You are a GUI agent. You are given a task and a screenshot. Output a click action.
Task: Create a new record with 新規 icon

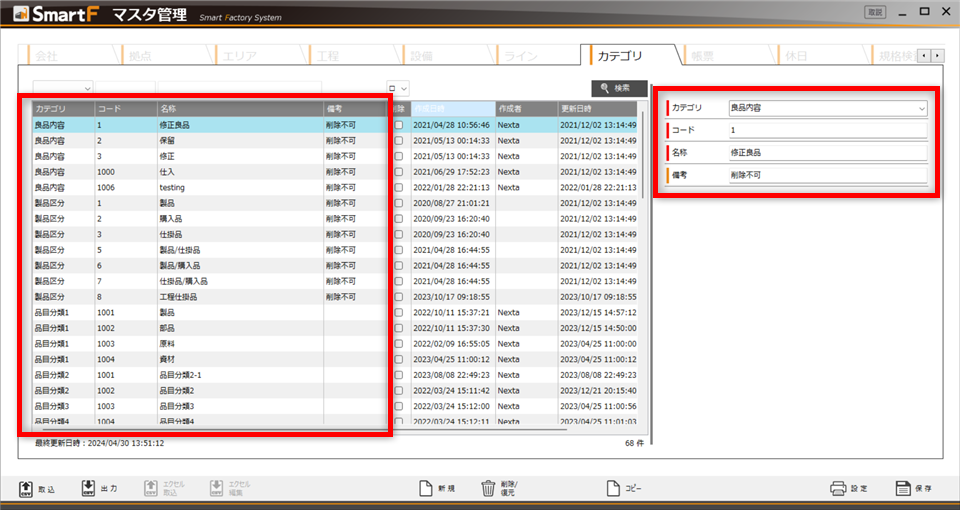click(425, 488)
